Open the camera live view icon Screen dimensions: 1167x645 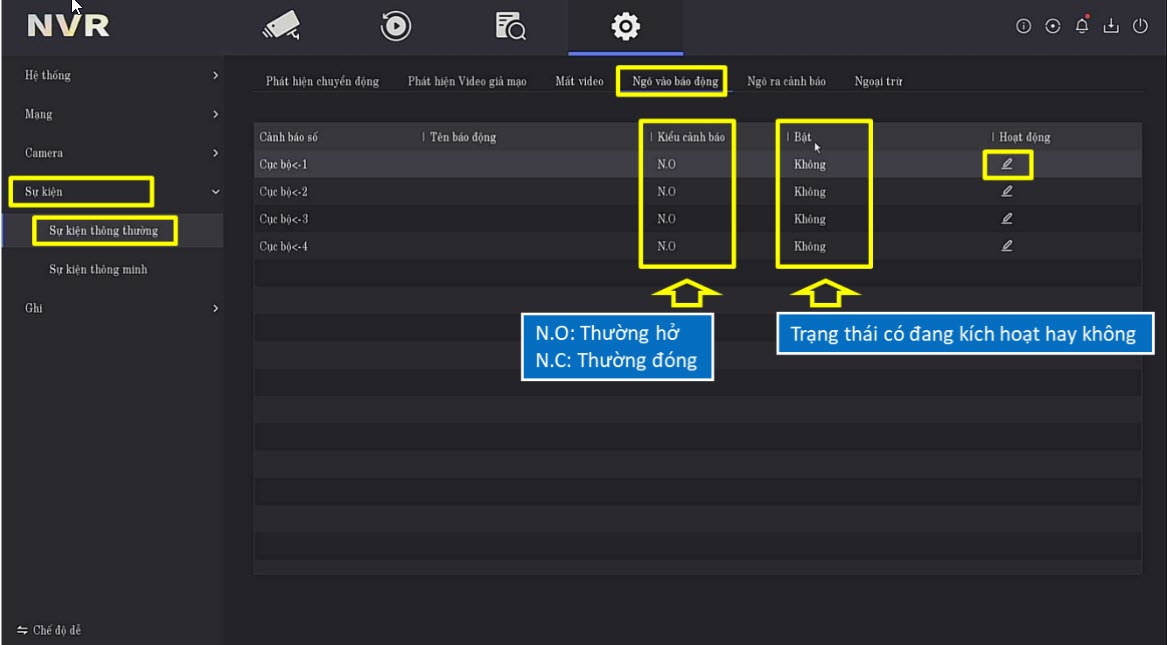point(281,26)
